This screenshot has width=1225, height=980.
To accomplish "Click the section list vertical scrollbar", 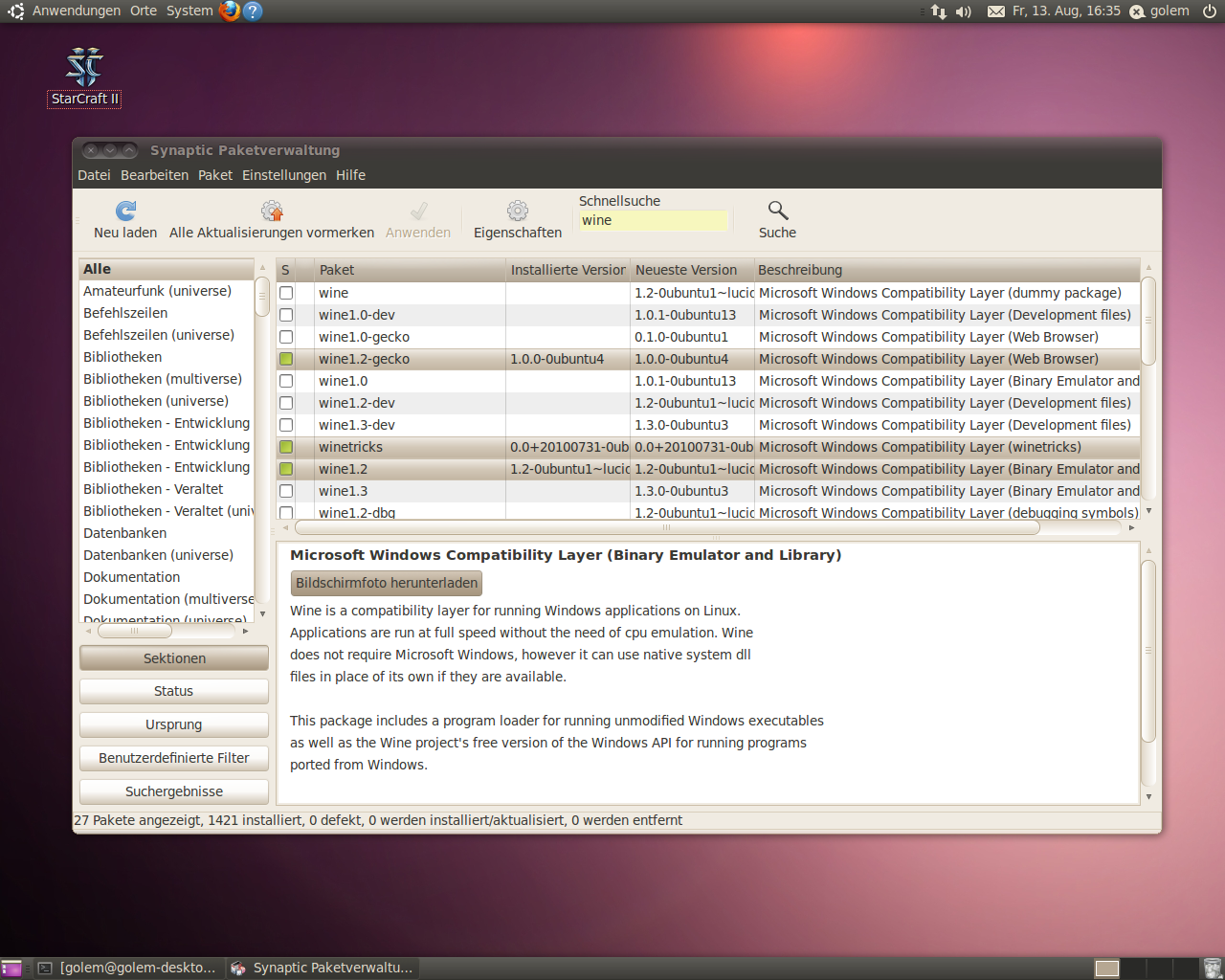I will pyautogui.click(x=261, y=297).
